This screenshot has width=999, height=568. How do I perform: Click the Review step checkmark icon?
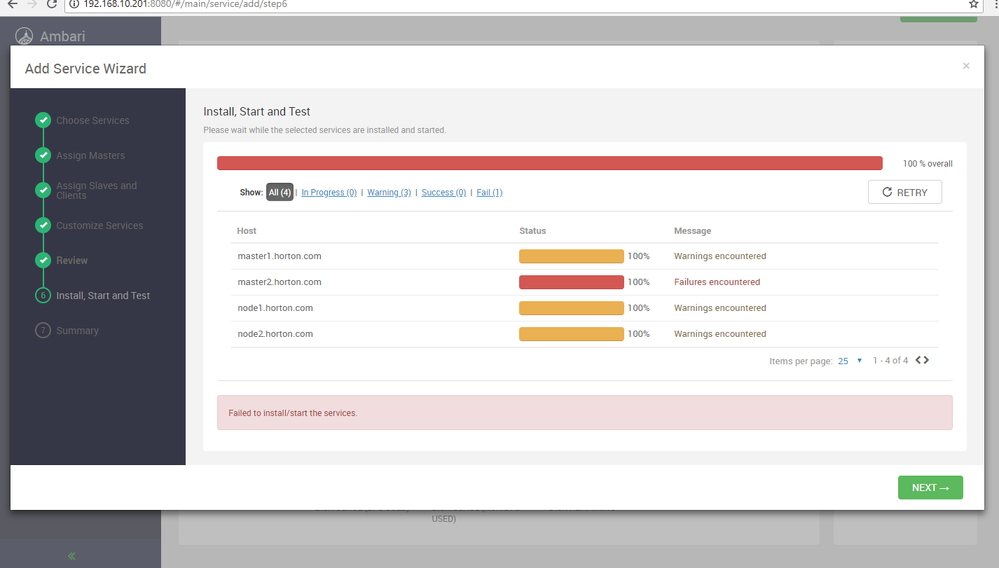point(43,260)
